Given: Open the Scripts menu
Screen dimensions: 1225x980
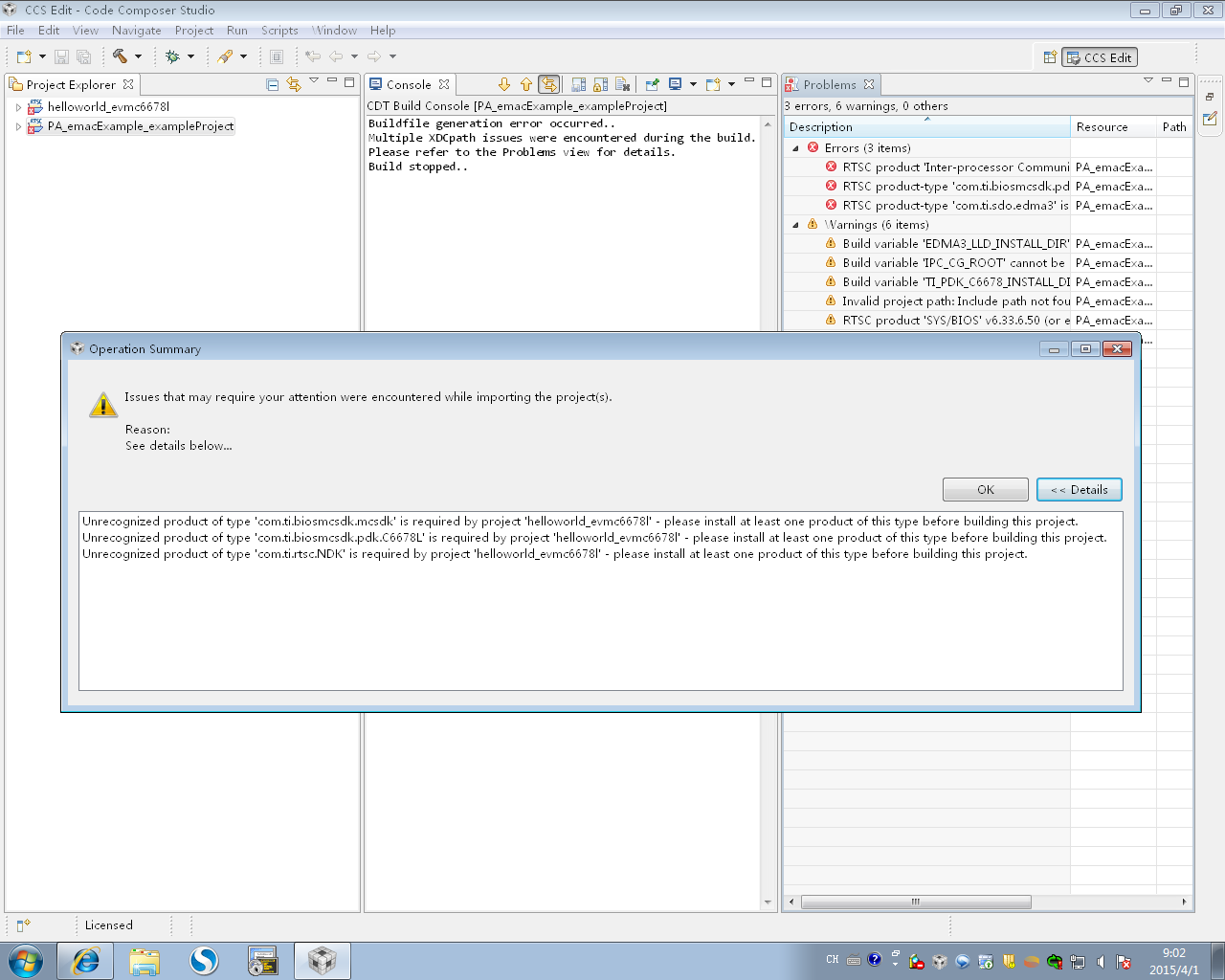Looking at the screenshot, I should click(x=279, y=31).
